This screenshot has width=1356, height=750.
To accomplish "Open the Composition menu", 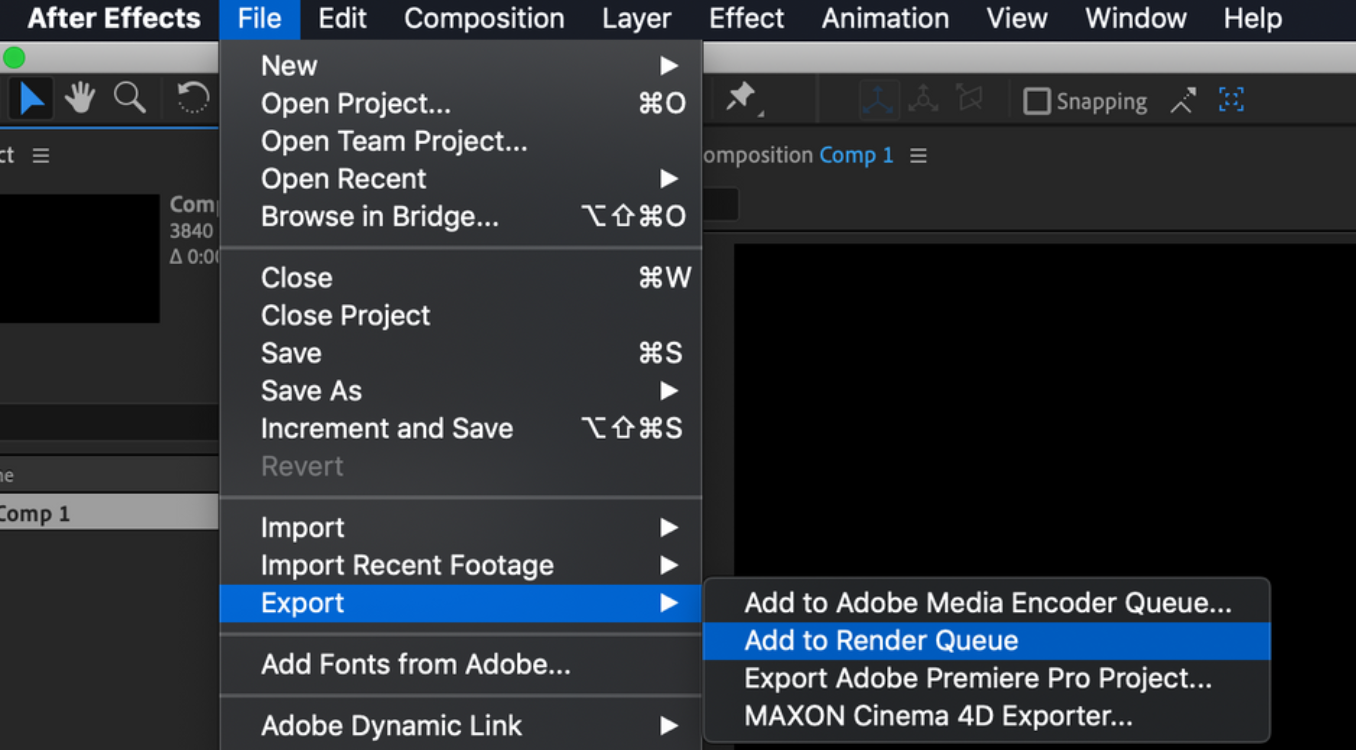I will pos(484,18).
